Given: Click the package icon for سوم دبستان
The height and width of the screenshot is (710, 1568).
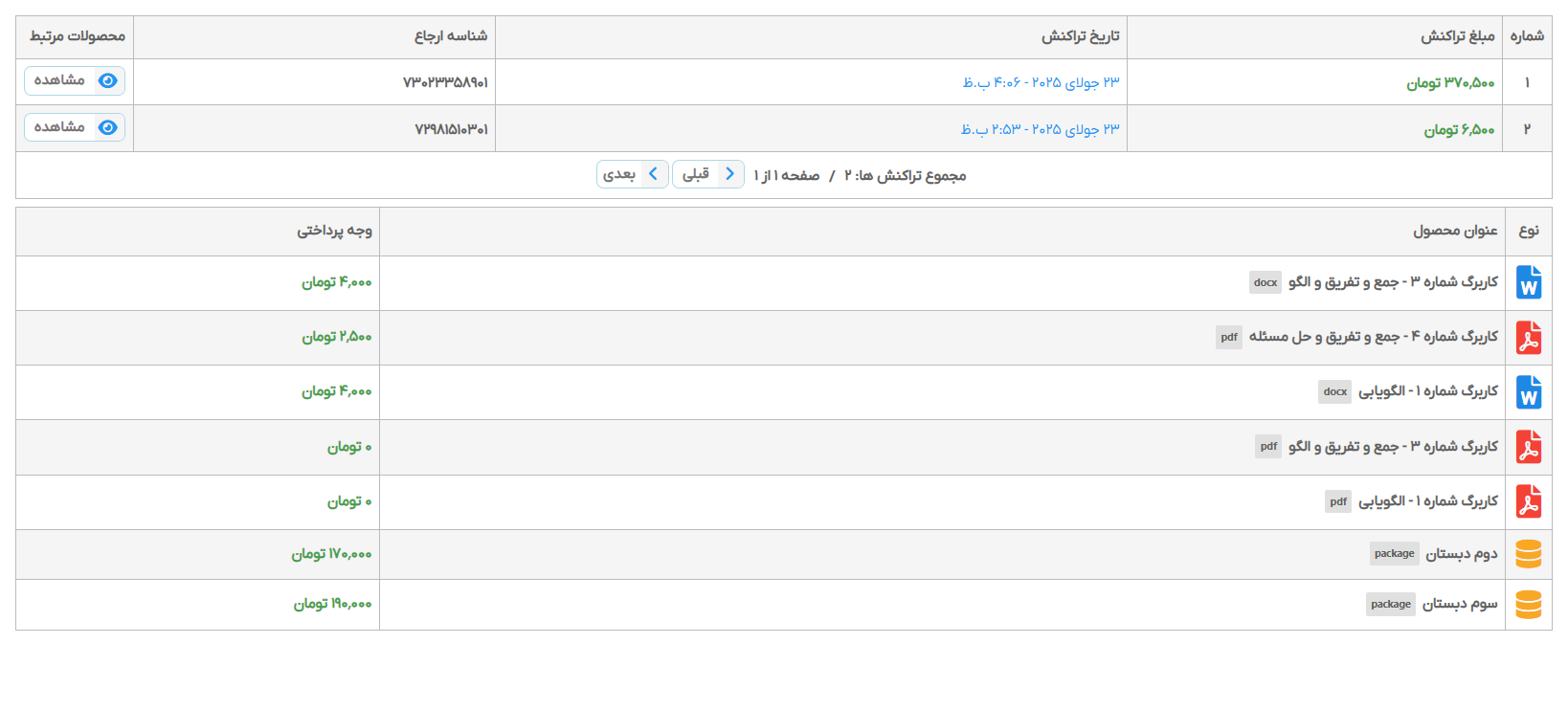Looking at the screenshot, I should pos(1529,605).
